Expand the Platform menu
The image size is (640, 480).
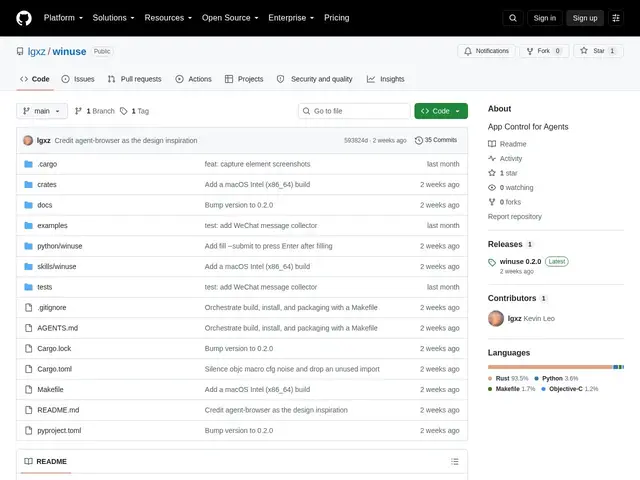[x=63, y=18]
